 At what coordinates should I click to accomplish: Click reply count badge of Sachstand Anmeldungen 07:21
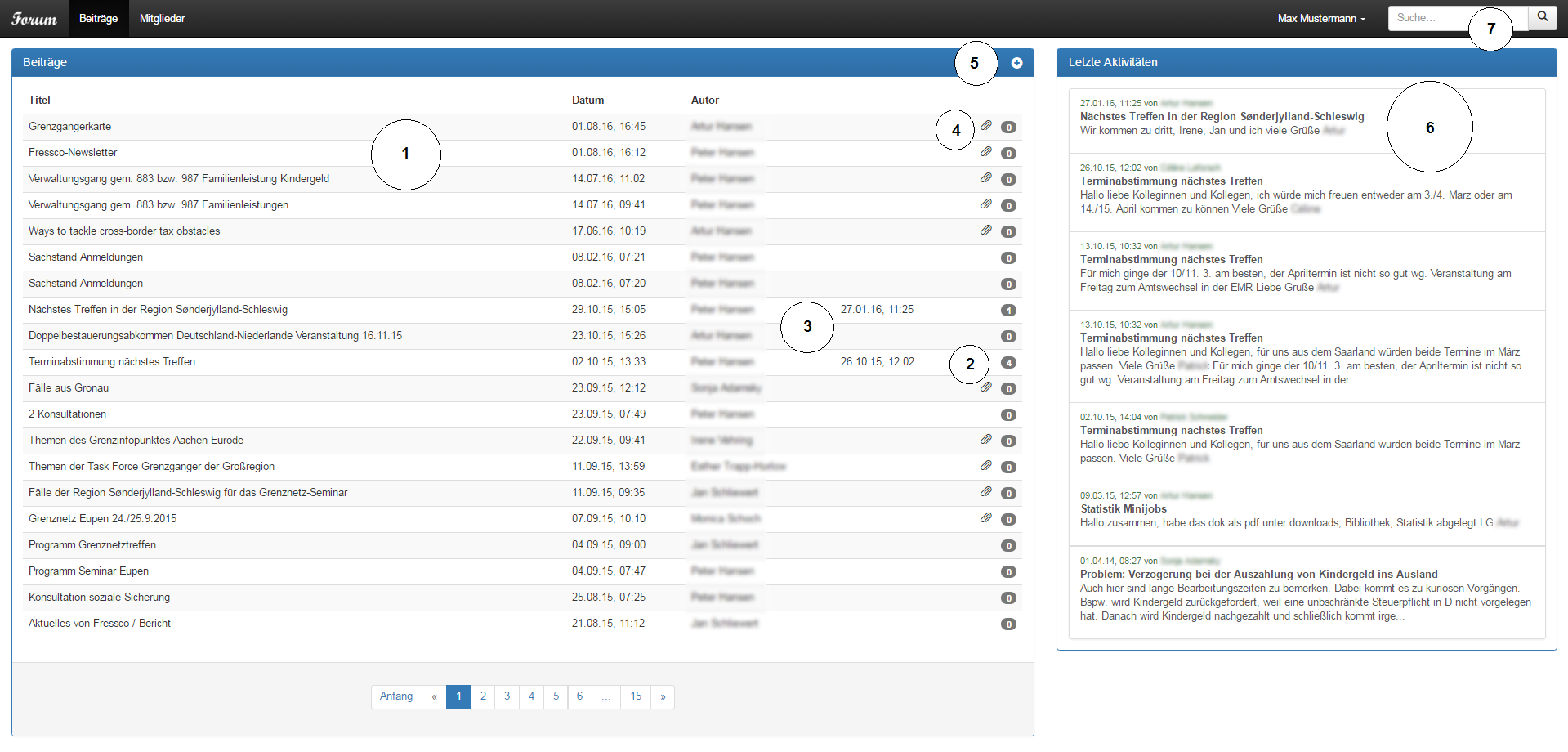pos(1009,258)
